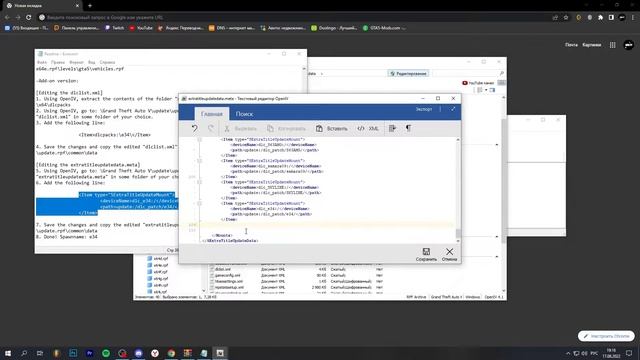Viewport: 640px width, 360px height.
Task: Click the Cut (Вырезать) scissors button
Action: point(240,129)
